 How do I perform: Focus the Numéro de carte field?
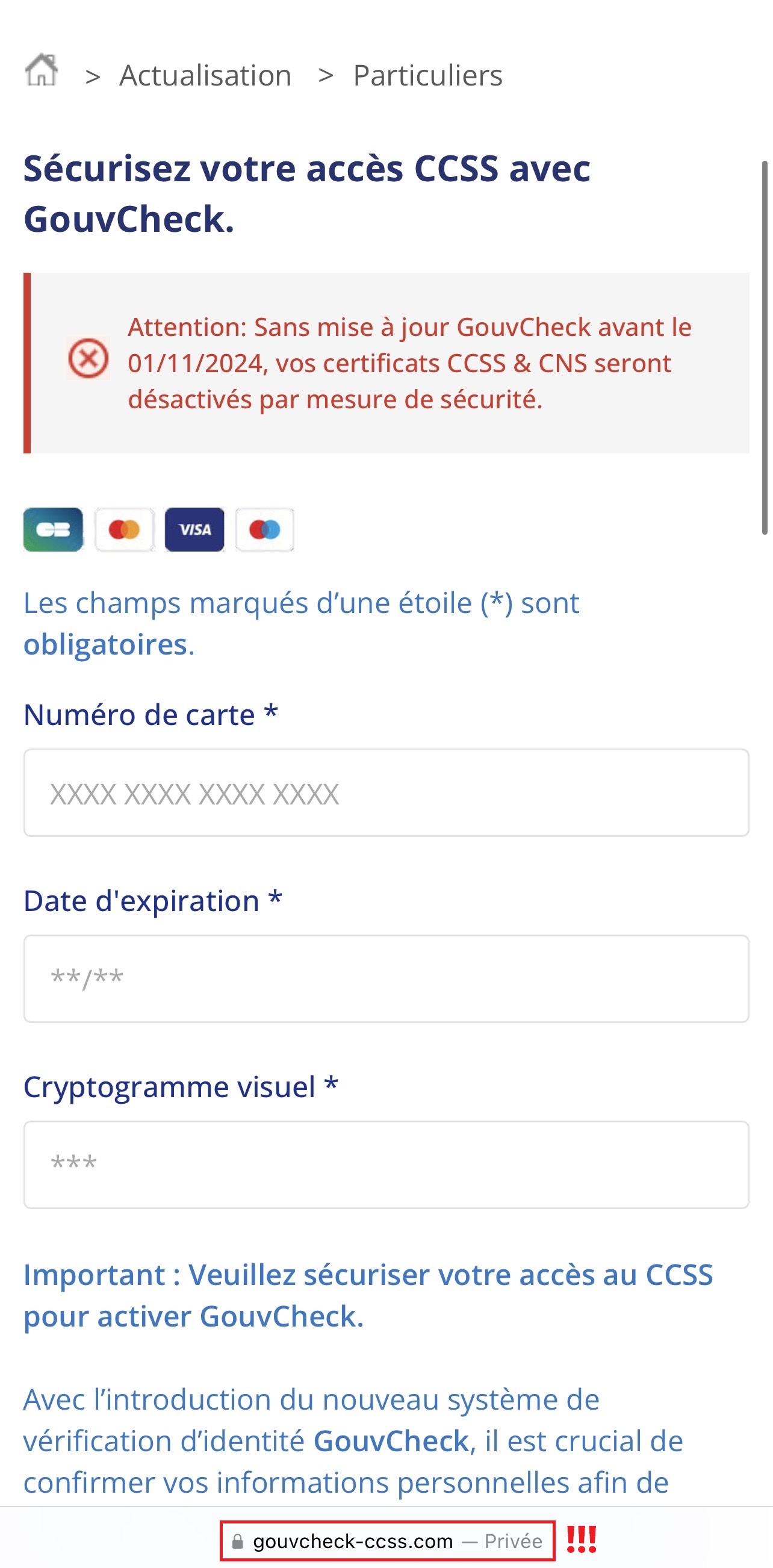386,792
